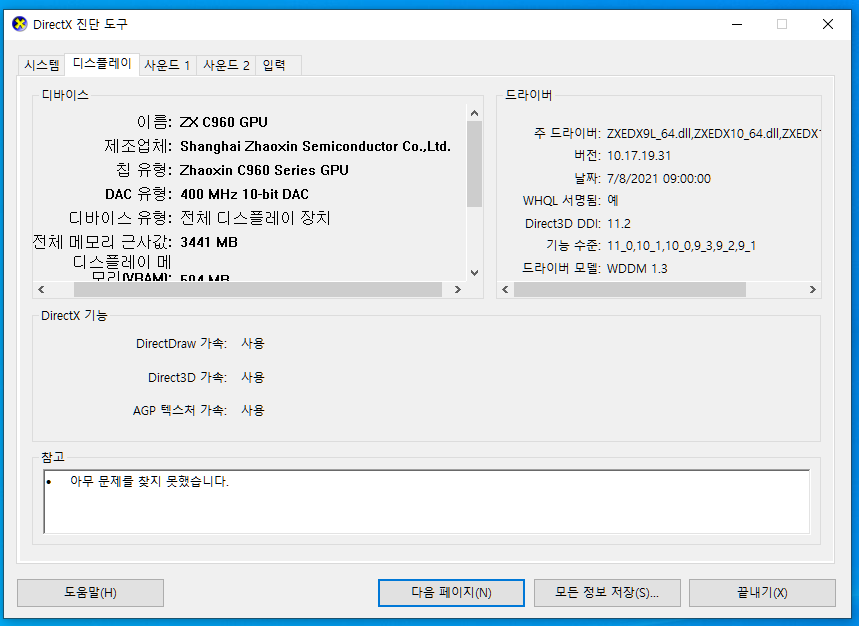Click device panel horizontal scrollbar thumb
The image size is (859, 626).
pos(257,289)
